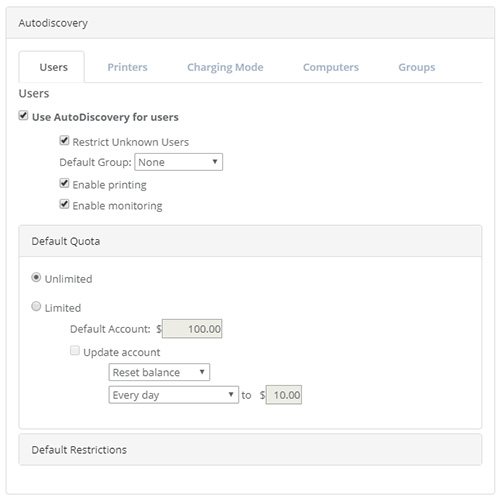
Task: Choose the Limited quota radio button
Action: [36, 306]
